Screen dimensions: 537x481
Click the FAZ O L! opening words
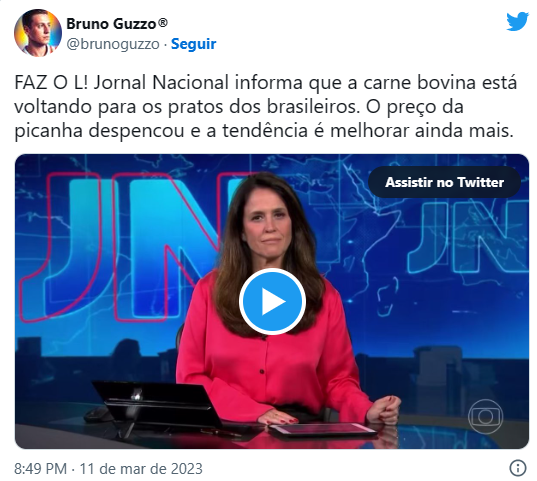click(51, 83)
